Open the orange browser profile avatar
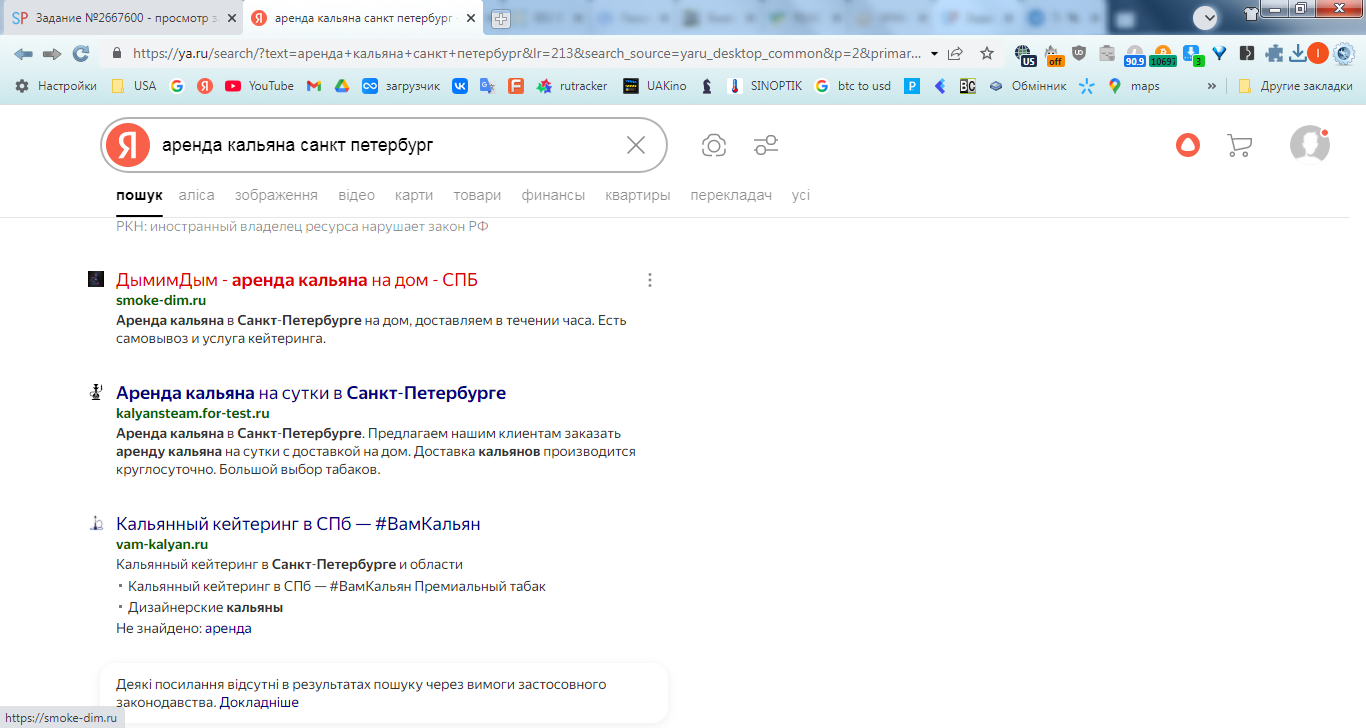 point(1318,54)
